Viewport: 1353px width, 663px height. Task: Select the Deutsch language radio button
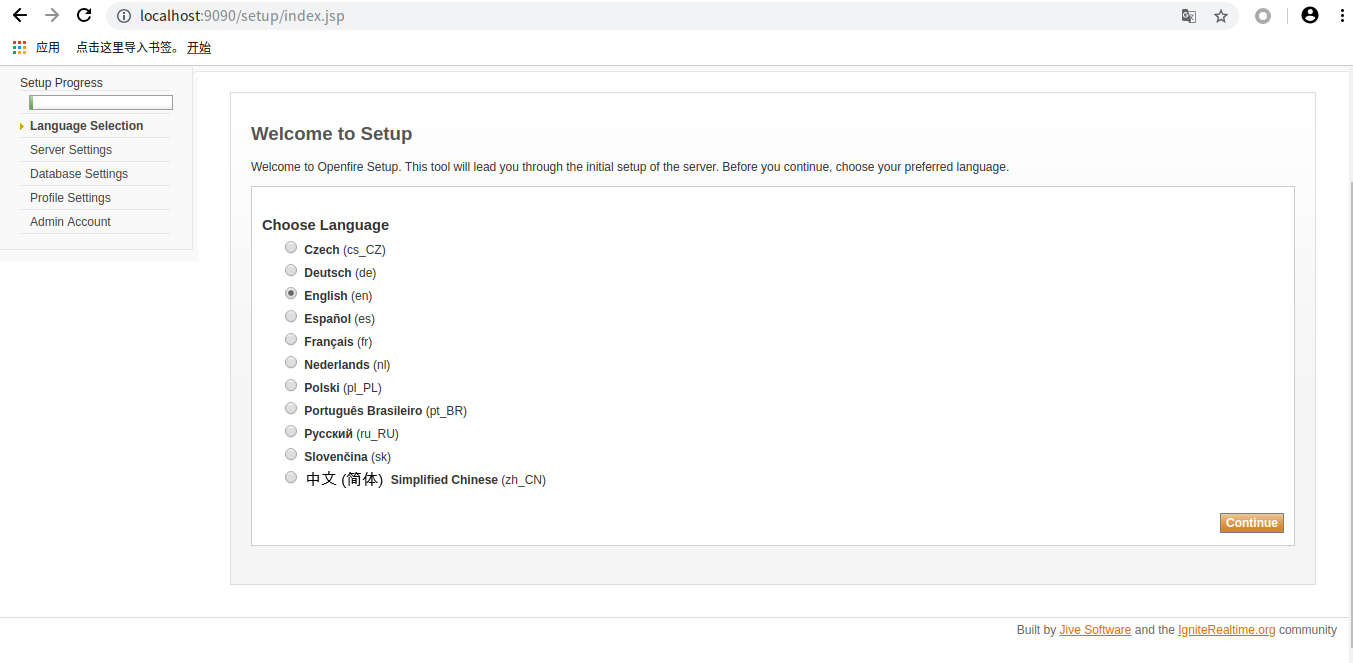[291, 271]
